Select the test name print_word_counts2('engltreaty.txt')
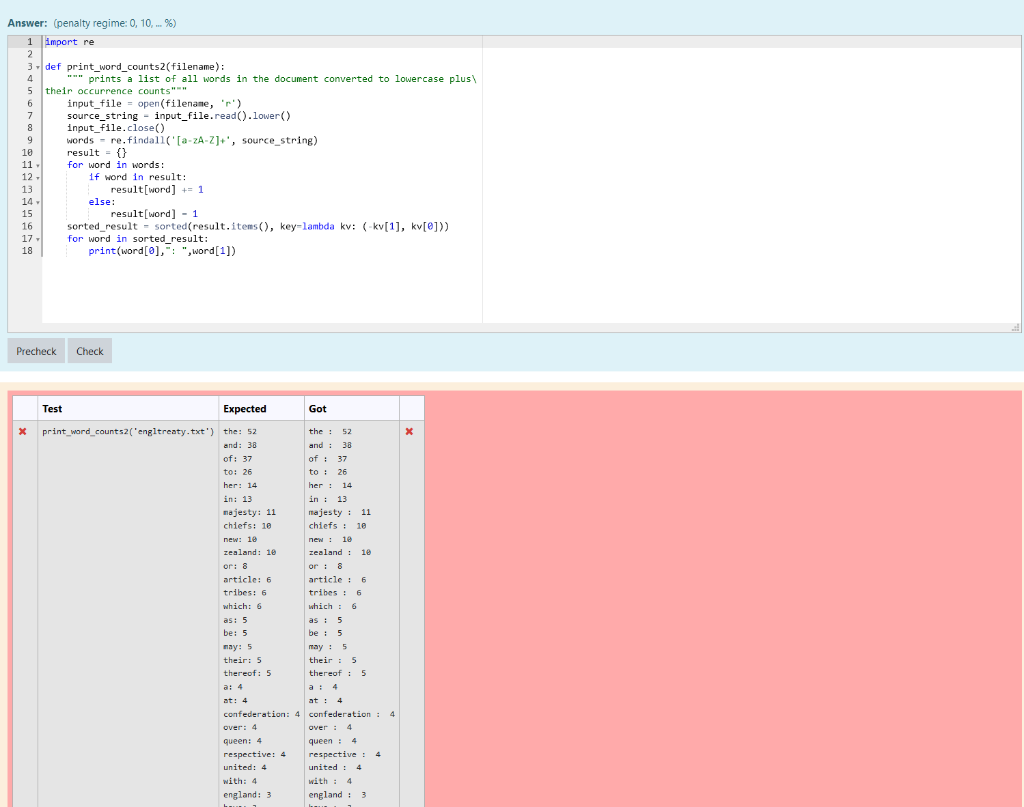Screen dimensions: 1024x807 pos(129,432)
